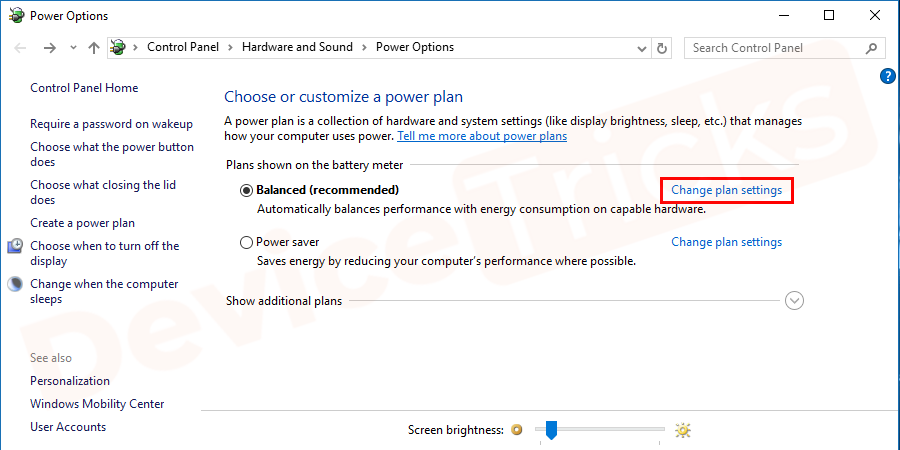This screenshot has width=900, height=450.
Task: Go to Hardware and Sound breadcrumb
Action: coord(297,47)
